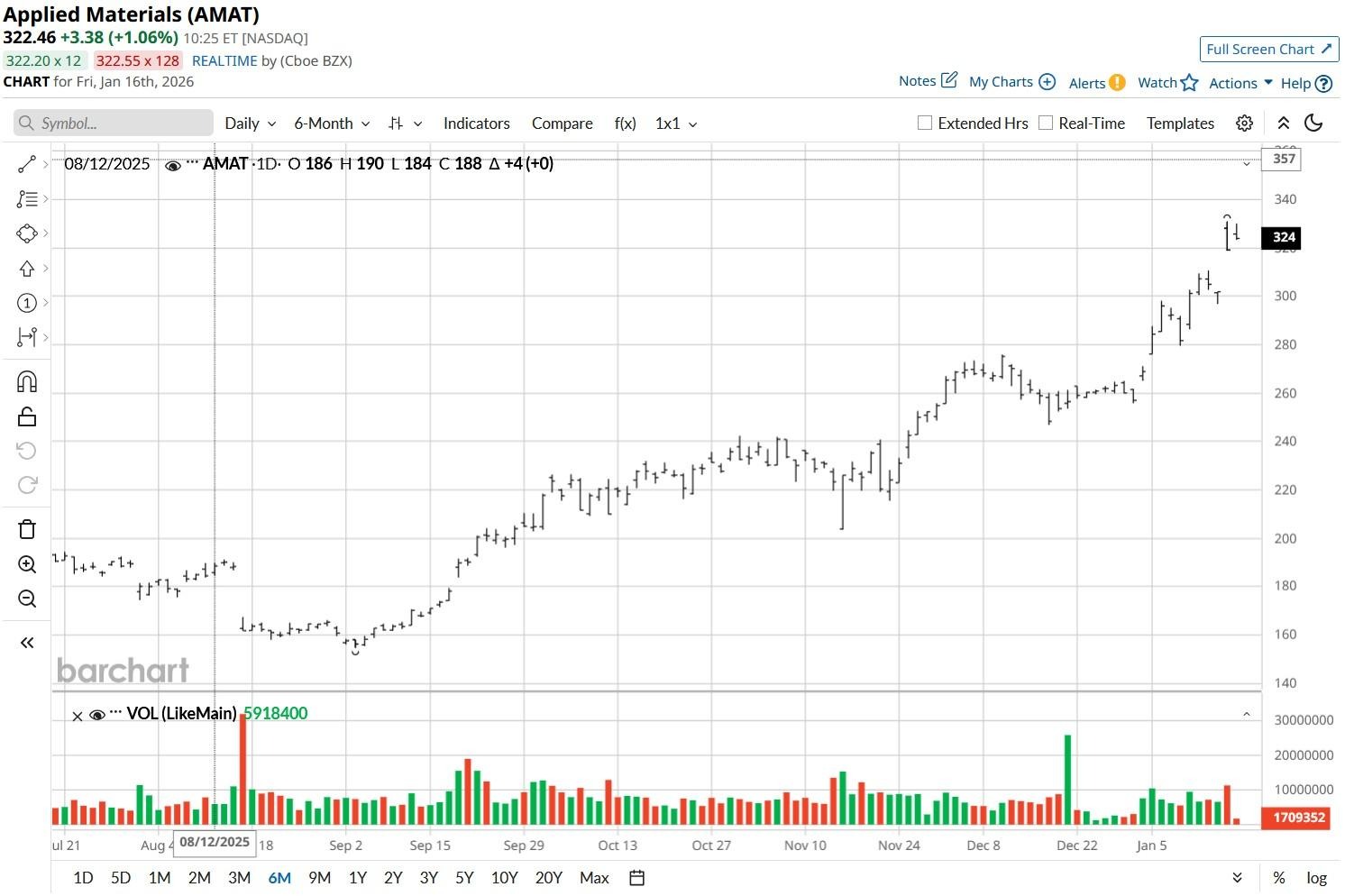
Task: Open the Compare symbols dialog
Action: [562, 123]
